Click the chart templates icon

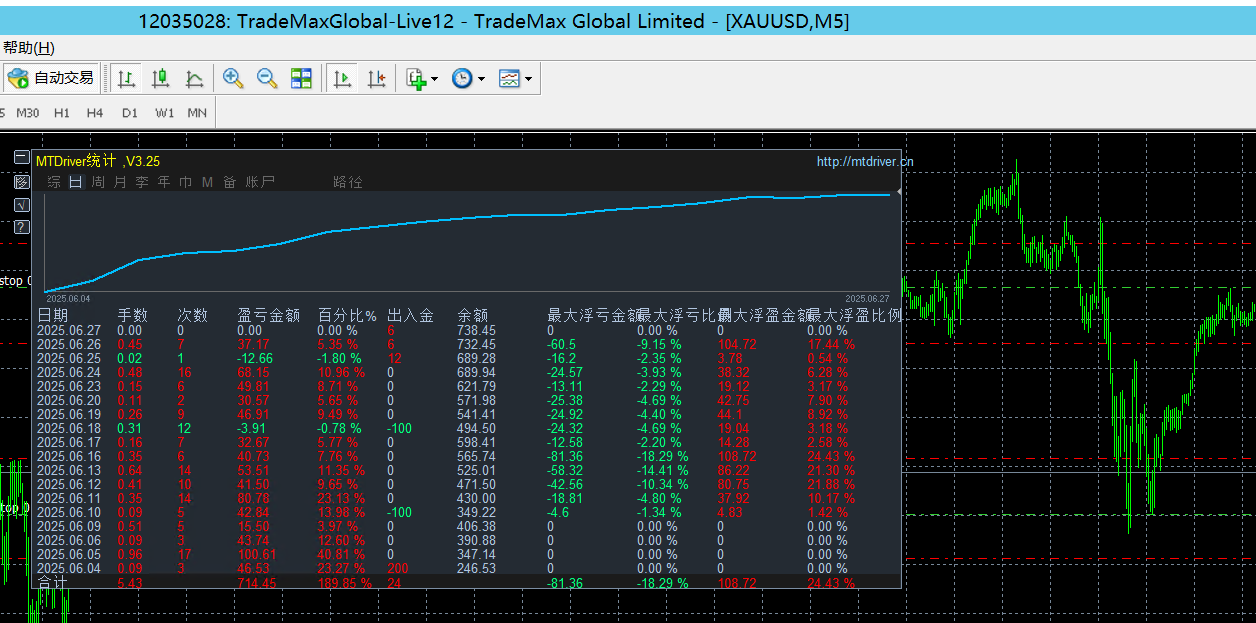point(509,78)
